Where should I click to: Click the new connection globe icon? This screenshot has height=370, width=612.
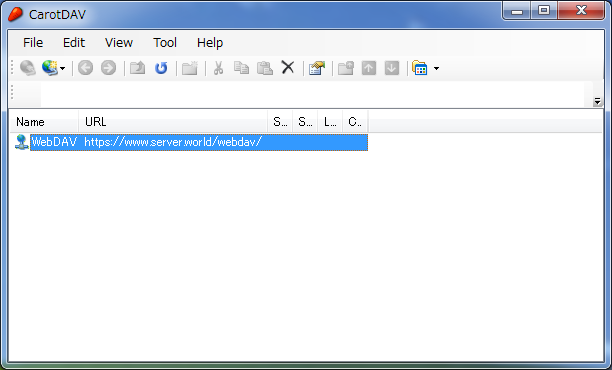(50, 68)
